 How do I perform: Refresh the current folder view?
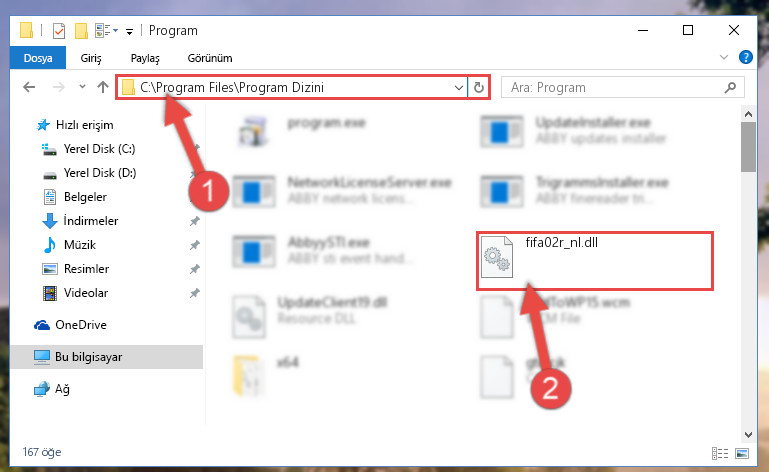pyautogui.click(x=479, y=88)
